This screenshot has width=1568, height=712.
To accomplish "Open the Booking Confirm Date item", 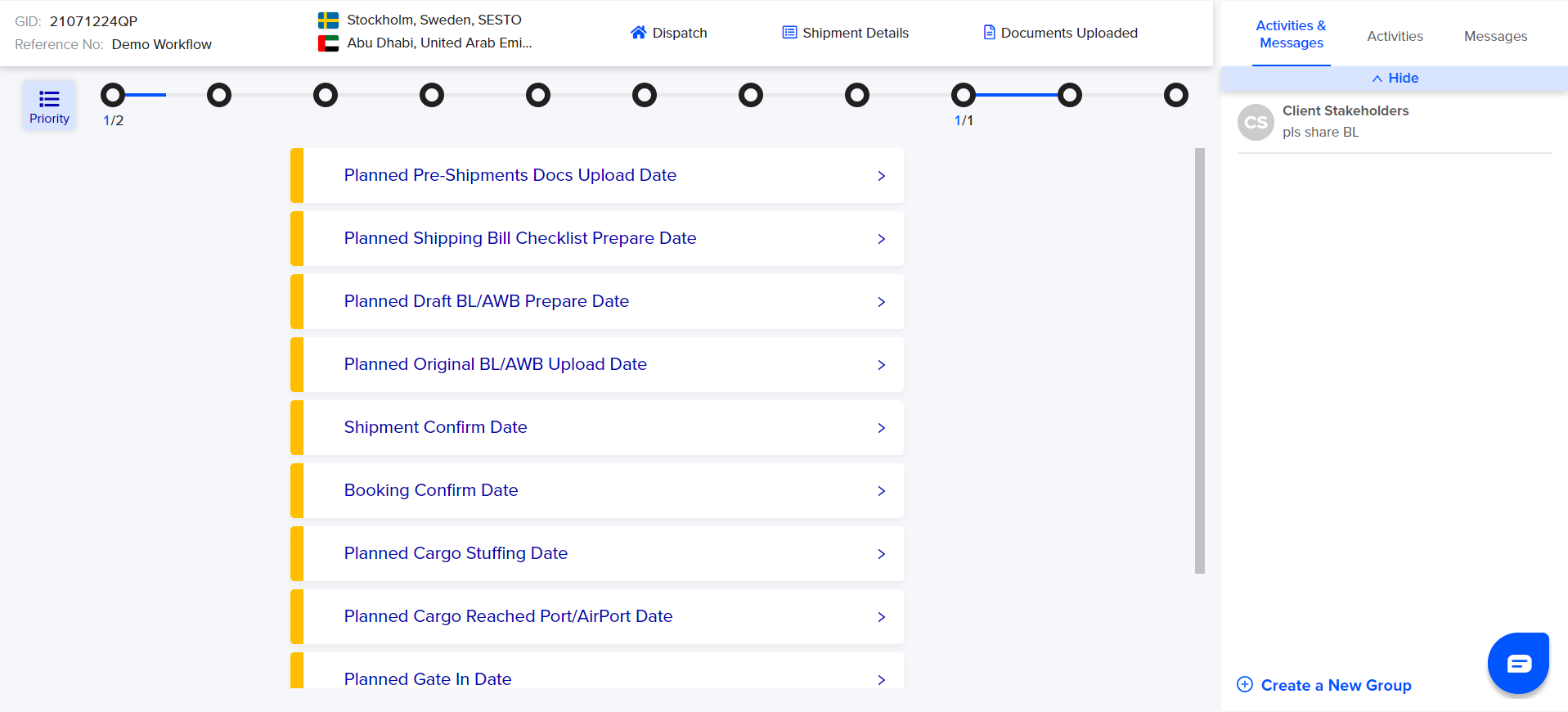I will [x=431, y=490].
